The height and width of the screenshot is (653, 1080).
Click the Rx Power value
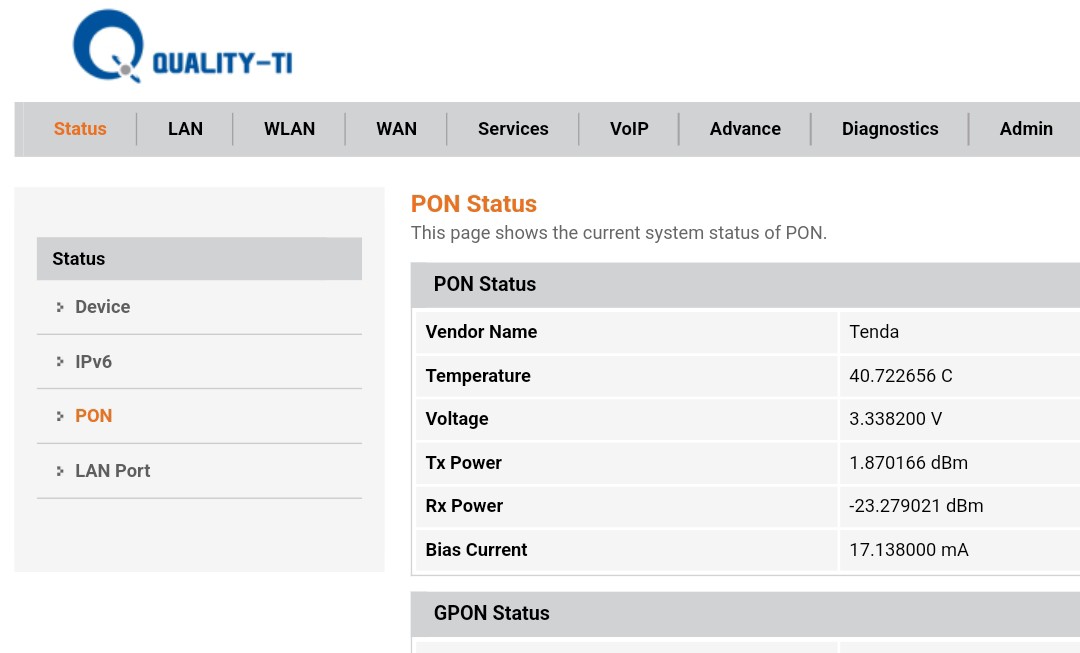point(916,506)
